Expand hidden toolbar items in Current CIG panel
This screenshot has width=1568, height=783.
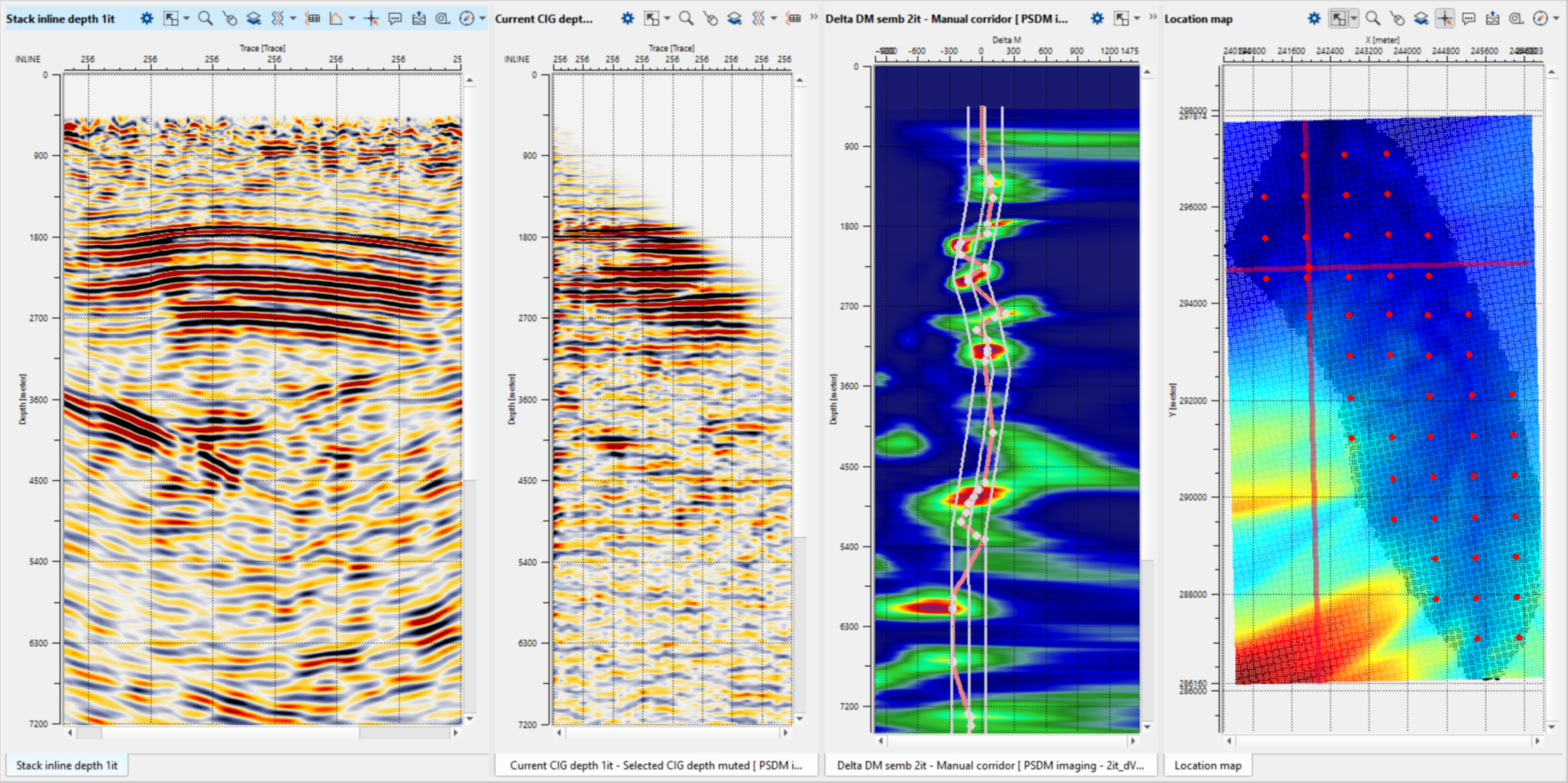pyautogui.click(x=813, y=17)
